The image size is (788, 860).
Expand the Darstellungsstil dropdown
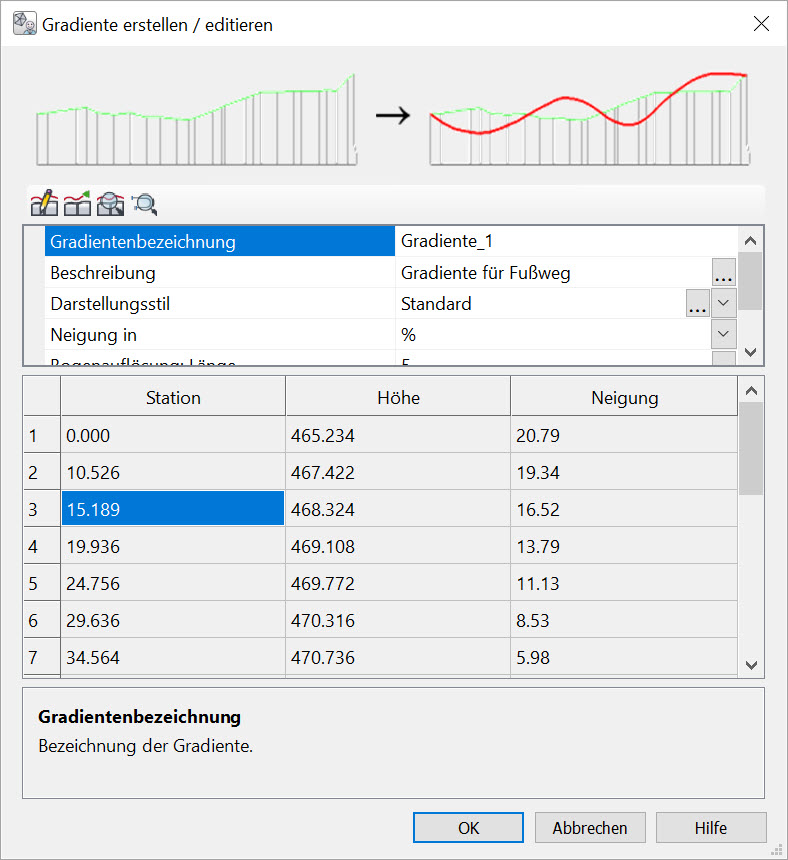(724, 304)
